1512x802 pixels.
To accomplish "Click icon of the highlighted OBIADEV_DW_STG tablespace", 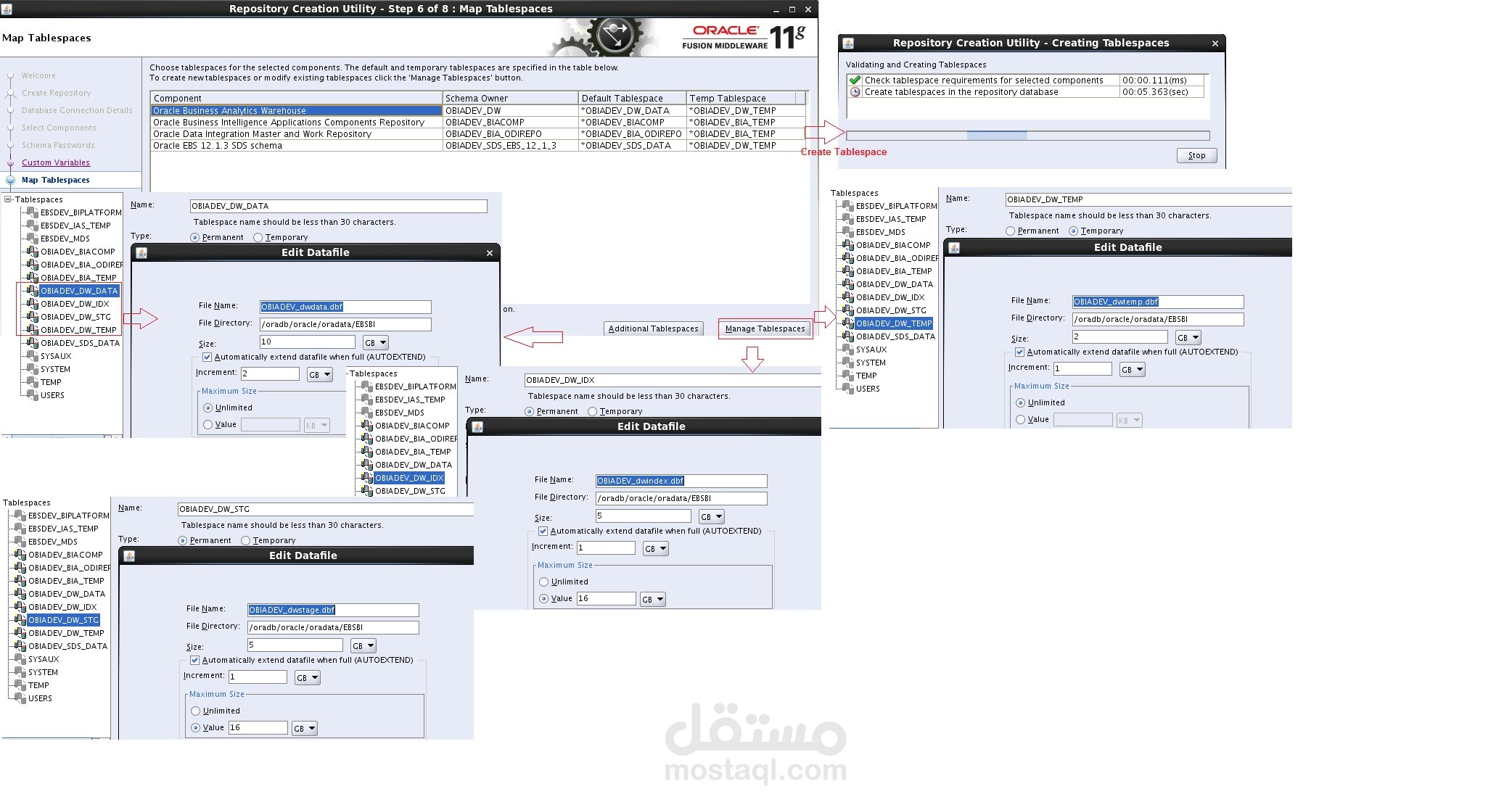I will tap(20, 620).
